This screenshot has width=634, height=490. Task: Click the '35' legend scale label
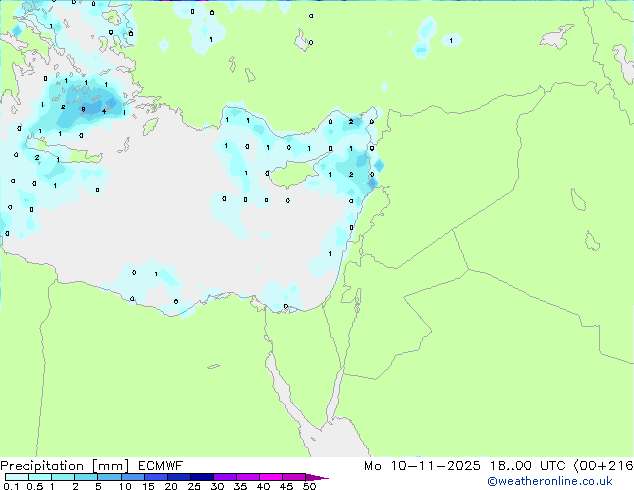240,486
